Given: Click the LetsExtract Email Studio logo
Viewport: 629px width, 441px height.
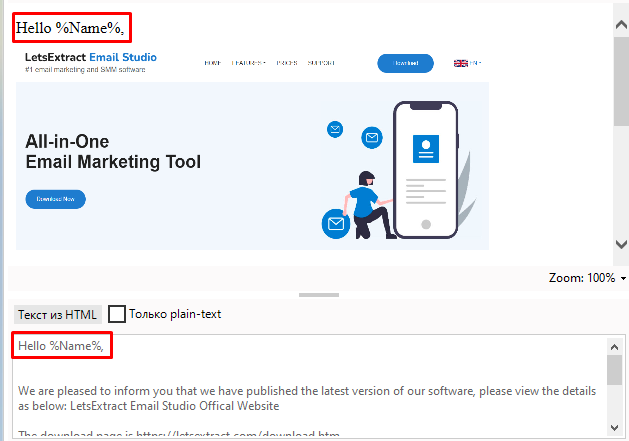Looking at the screenshot, I should 91,57.
